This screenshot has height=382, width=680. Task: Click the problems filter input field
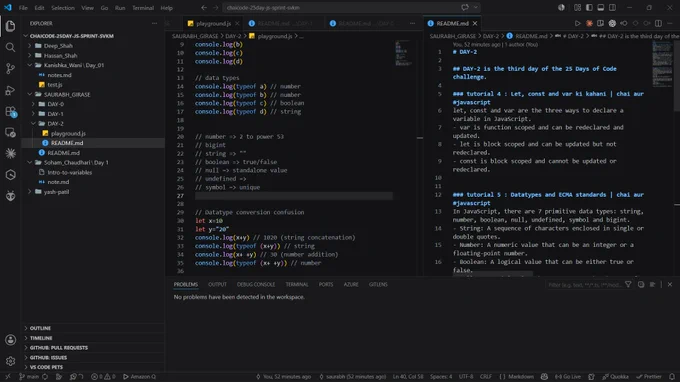point(585,285)
